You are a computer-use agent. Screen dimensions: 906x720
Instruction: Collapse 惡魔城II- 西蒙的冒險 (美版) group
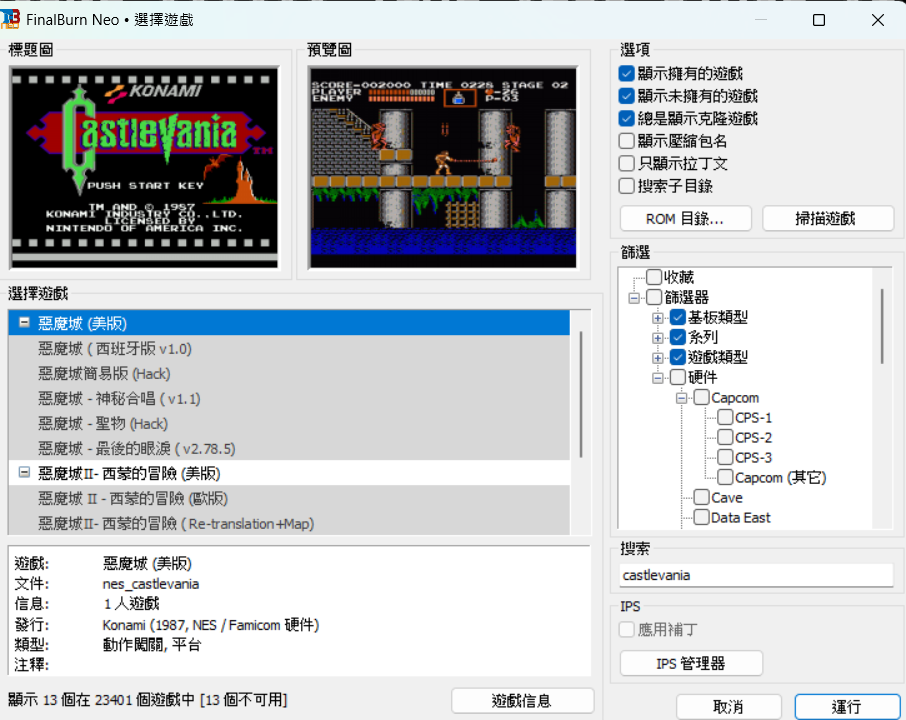click(x=24, y=473)
